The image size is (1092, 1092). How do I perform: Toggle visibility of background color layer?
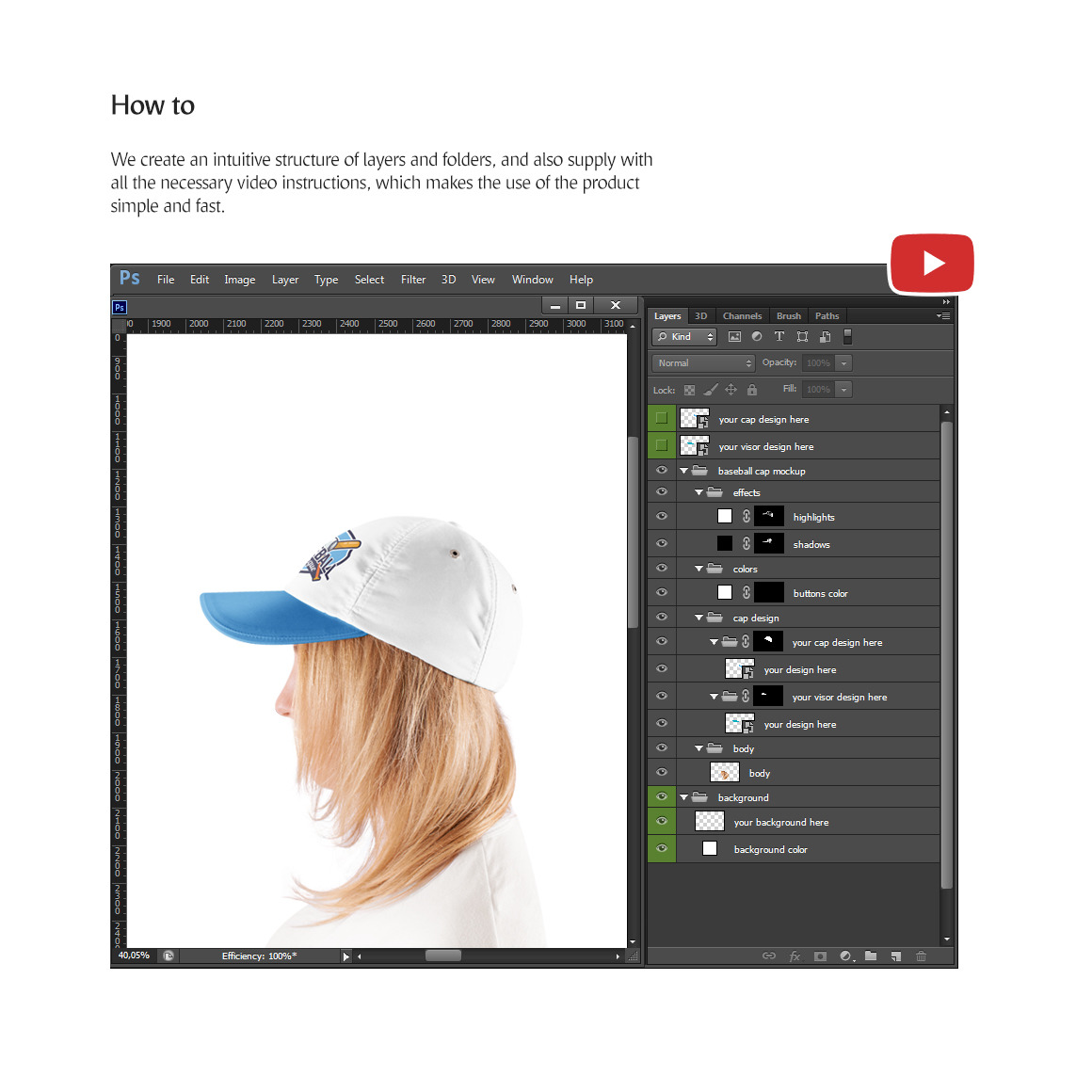click(x=662, y=849)
